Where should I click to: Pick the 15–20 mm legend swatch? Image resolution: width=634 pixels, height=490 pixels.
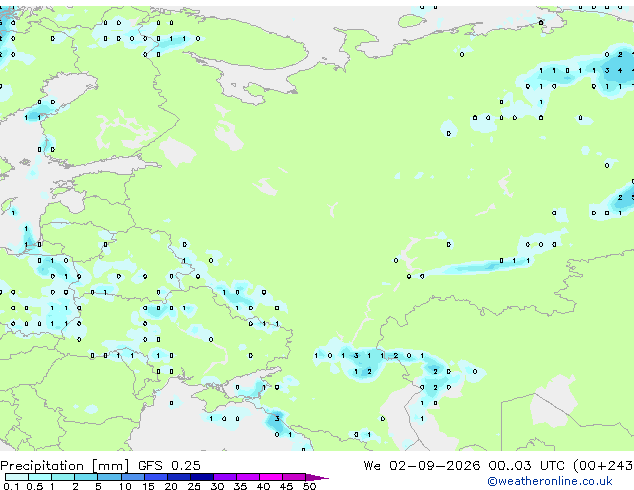pyautogui.click(x=155, y=477)
